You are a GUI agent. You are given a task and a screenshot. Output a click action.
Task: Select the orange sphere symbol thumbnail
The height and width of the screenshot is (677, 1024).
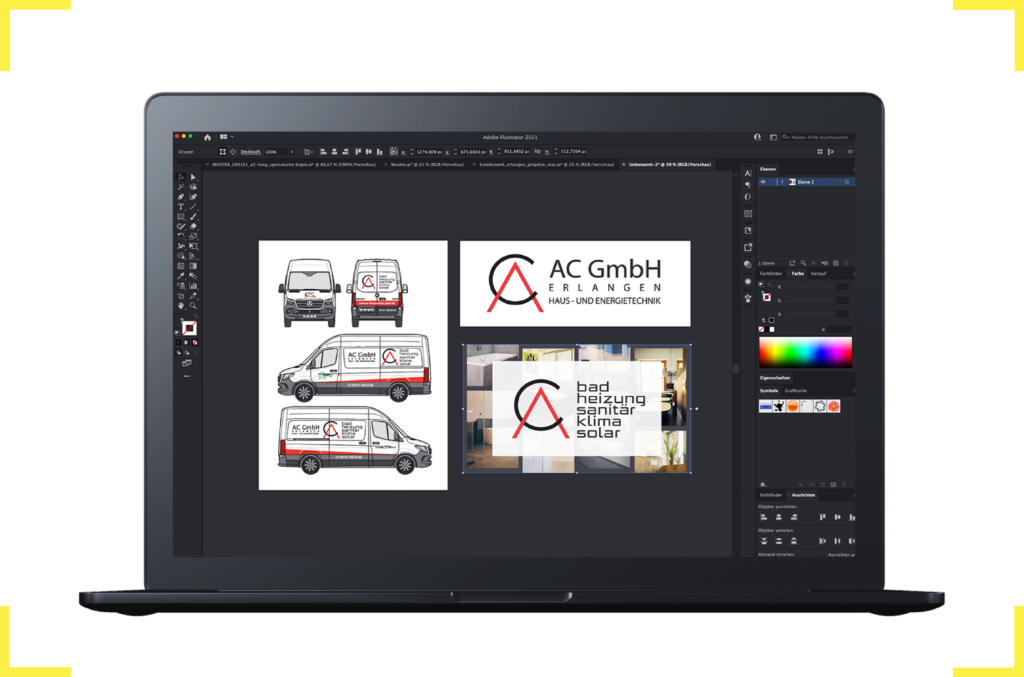[793, 407]
